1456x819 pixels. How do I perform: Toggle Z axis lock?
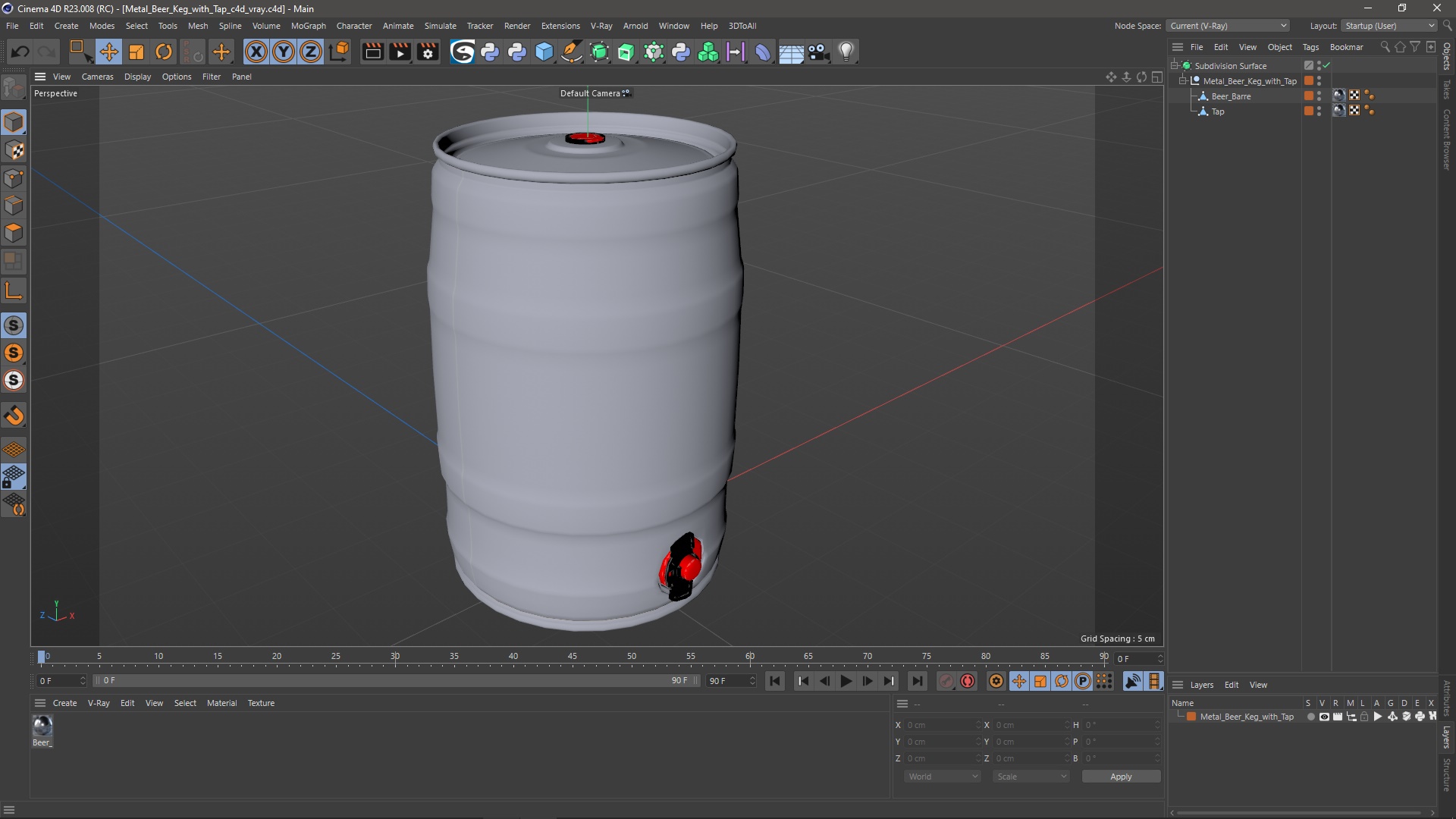click(311, 52)
